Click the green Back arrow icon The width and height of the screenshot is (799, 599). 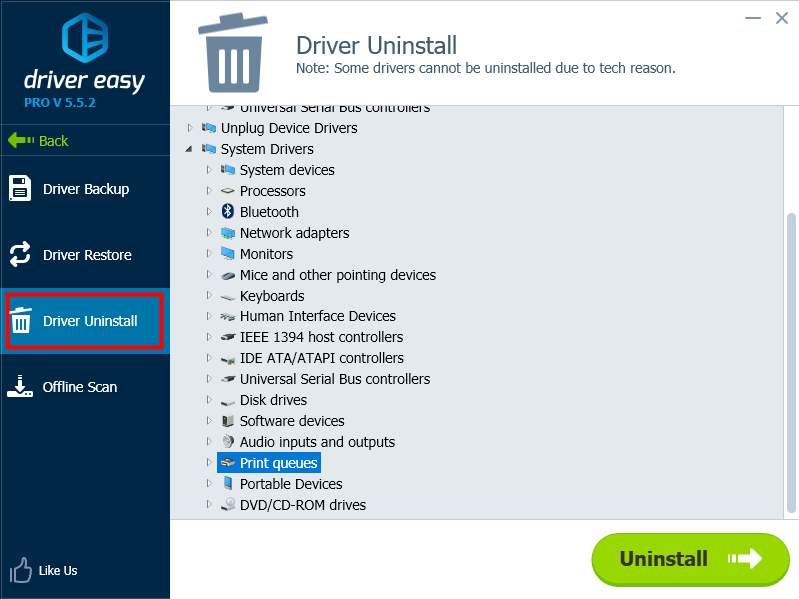click(x=21, y=140)
